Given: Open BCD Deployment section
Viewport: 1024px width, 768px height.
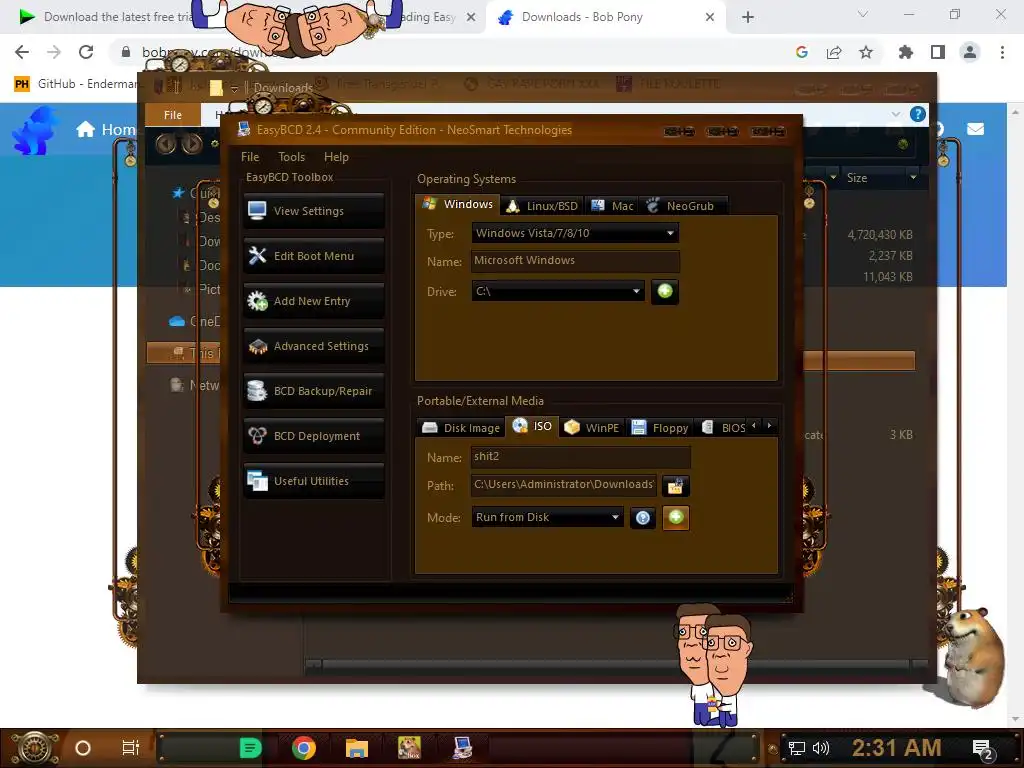Looking at the screenshot, I should click(x=313, y=436).
